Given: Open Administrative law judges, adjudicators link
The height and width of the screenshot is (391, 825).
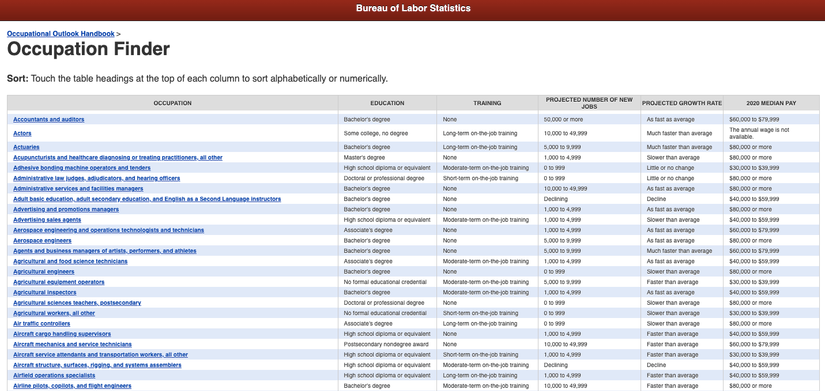Looking at the screenshot, I should click(x=96, y=178).
